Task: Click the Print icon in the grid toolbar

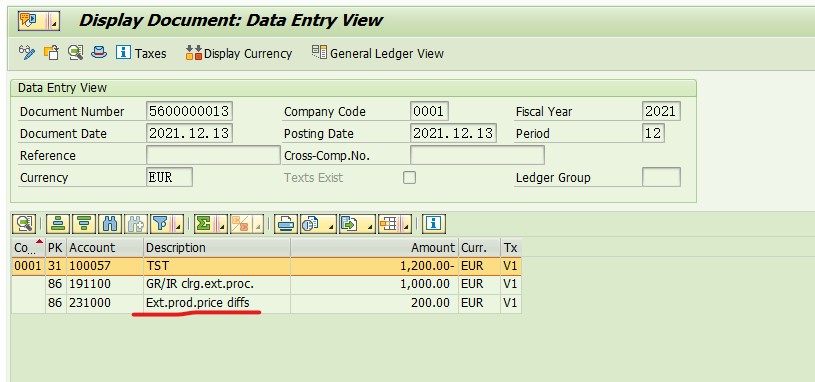Action: click(285, 224)
